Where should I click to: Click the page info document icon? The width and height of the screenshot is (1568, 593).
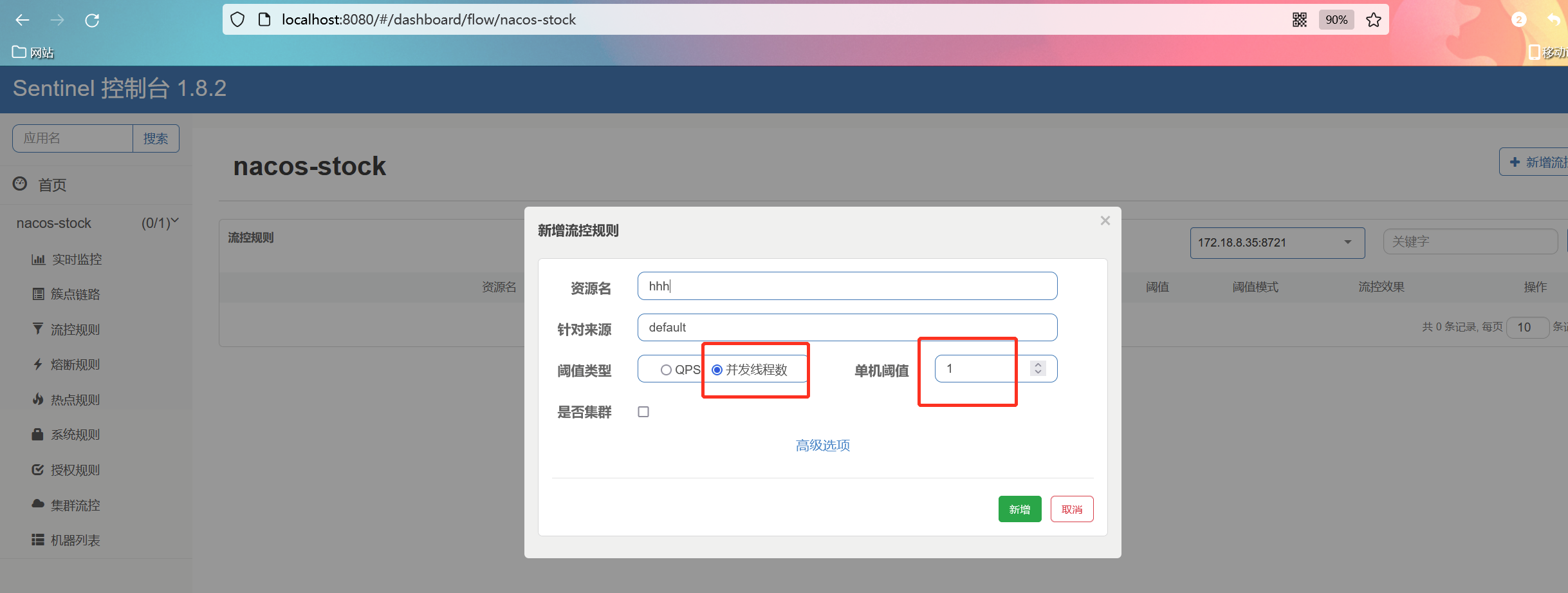264,19
